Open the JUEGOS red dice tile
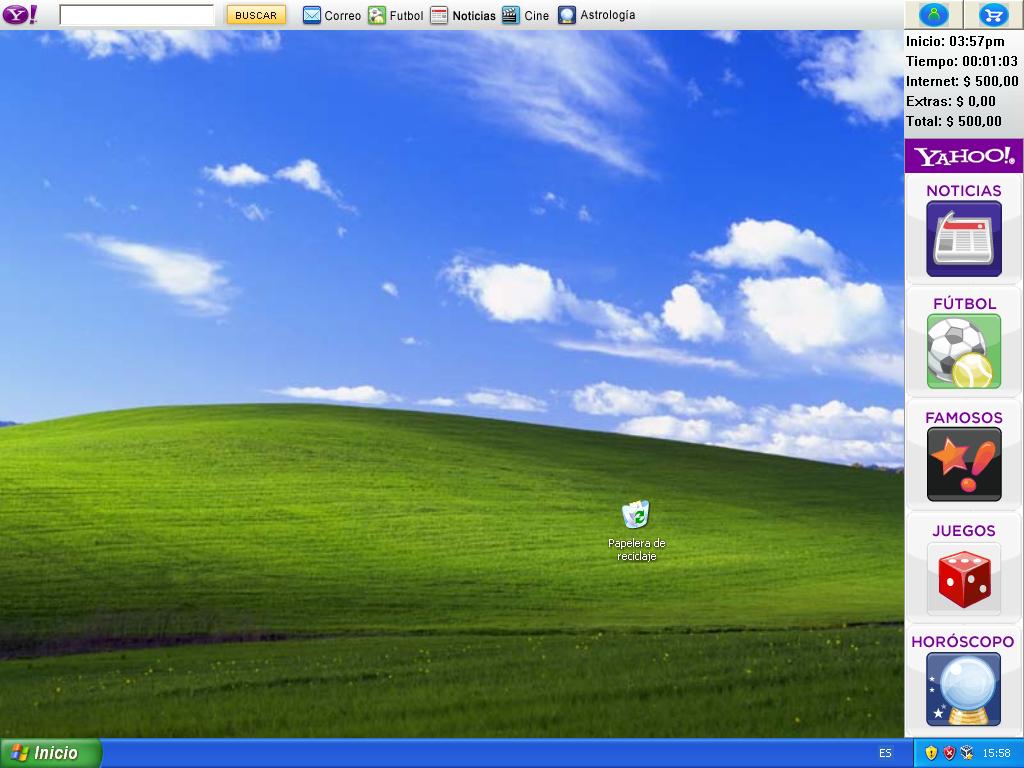The image size is (1024, 768). (x=964, y=578)
